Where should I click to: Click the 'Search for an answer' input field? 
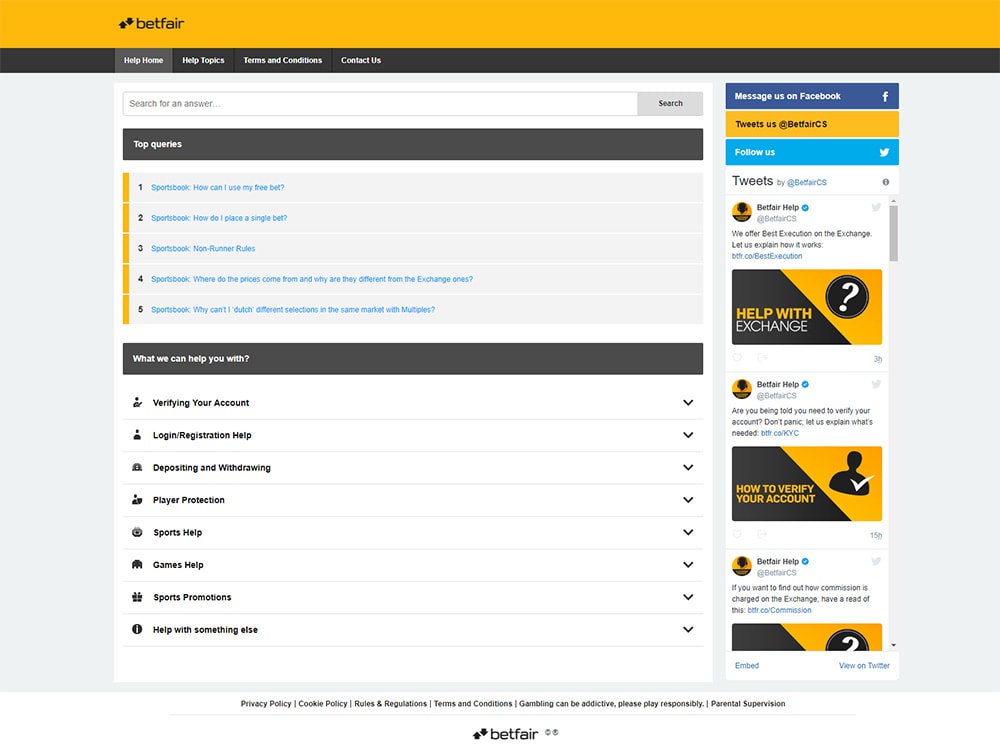(380, 103)
